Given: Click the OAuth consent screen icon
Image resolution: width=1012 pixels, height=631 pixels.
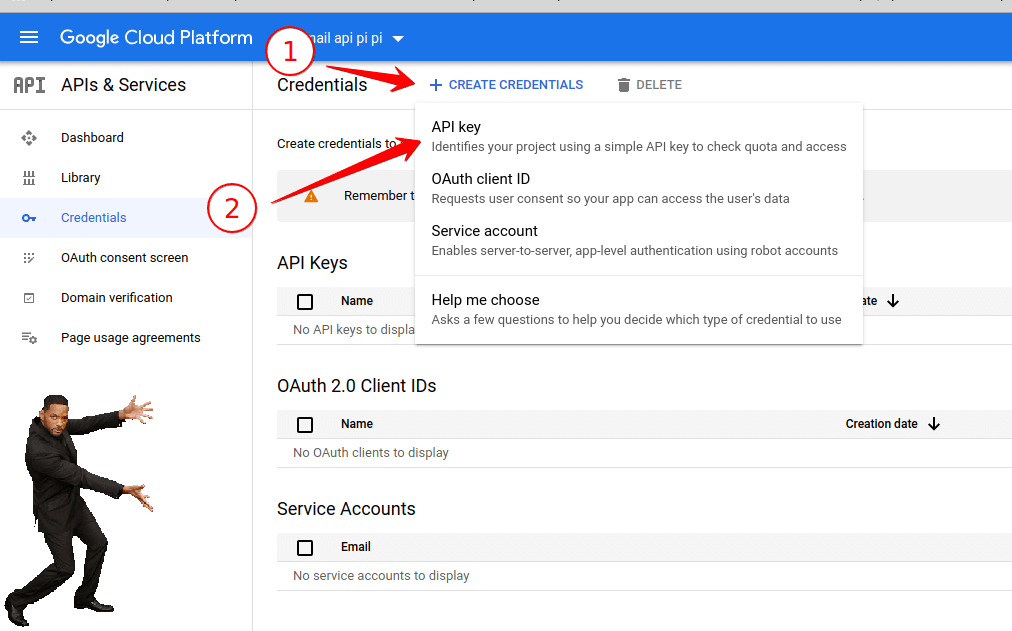Looking at the screenshot, I should [29, 258].
